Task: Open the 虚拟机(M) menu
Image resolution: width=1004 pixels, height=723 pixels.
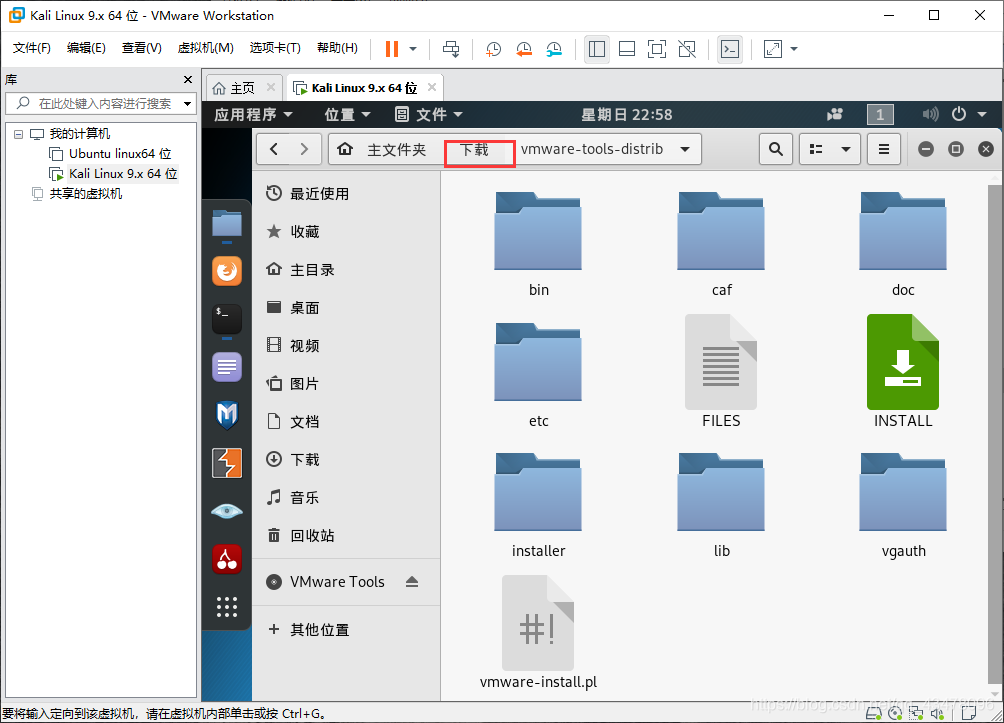Action: click(x=205, y=48)
